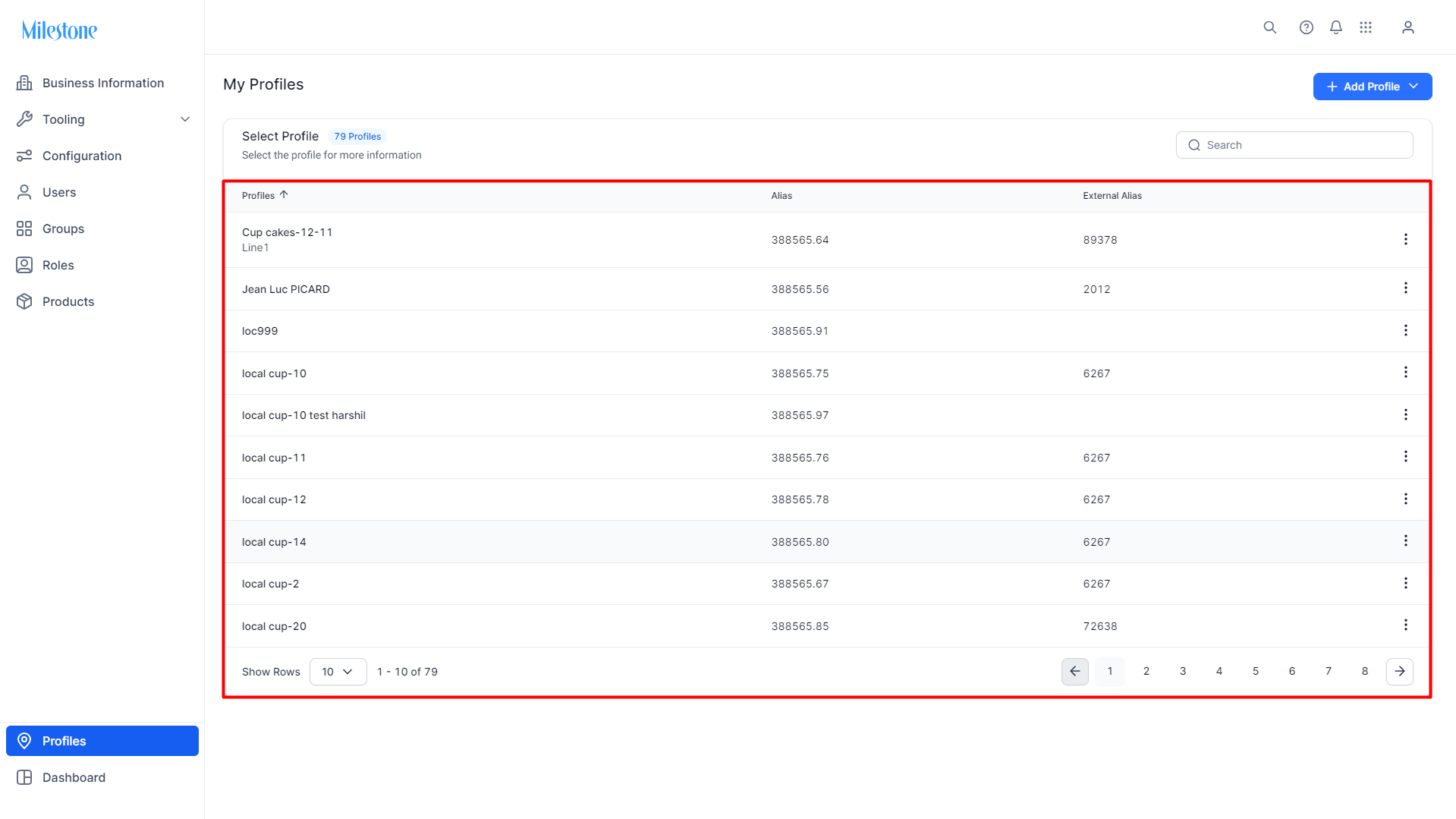Select the loc999 profile
This screenshot has height=819, width=1456.
259,331
